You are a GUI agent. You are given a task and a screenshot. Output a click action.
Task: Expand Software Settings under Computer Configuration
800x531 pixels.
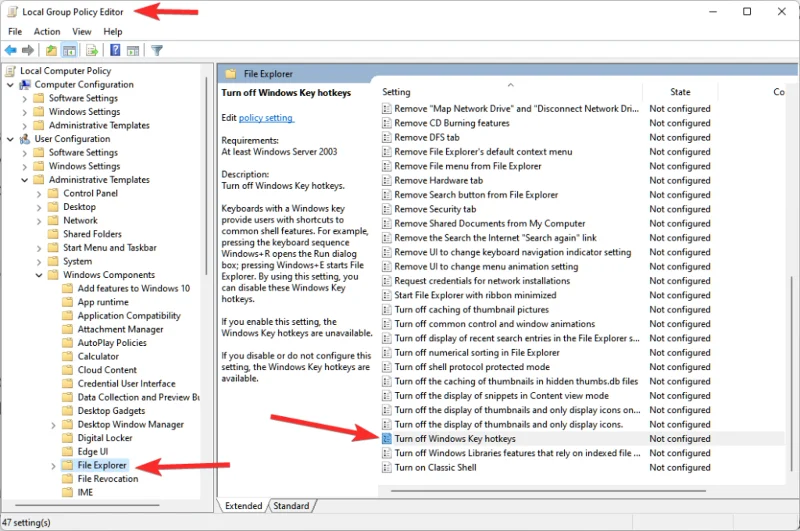pos(24,98)
